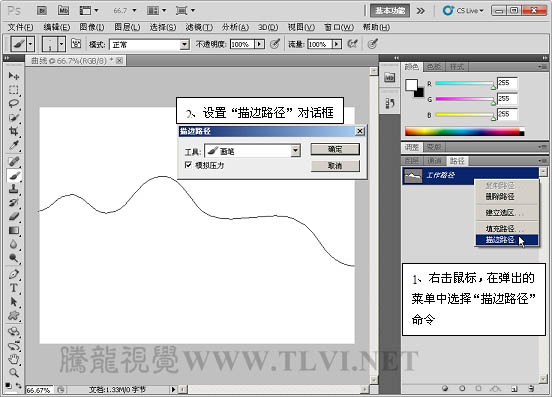Confirm the Stroke Path dialog
Viewport: 552px width, 397px height.
click(x=335, y=149)
